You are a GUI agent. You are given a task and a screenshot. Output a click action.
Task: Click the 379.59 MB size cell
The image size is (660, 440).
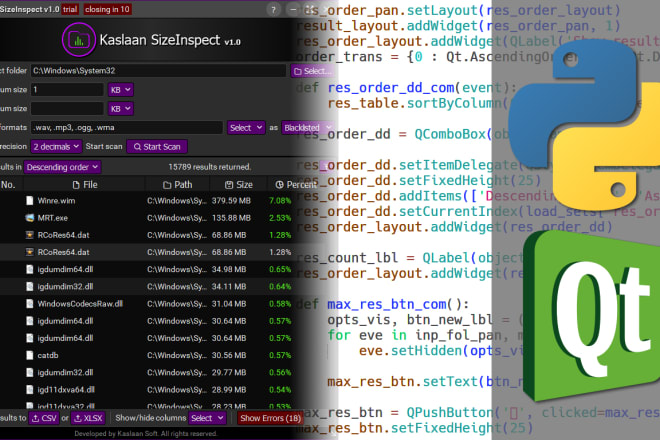[231, 201]
